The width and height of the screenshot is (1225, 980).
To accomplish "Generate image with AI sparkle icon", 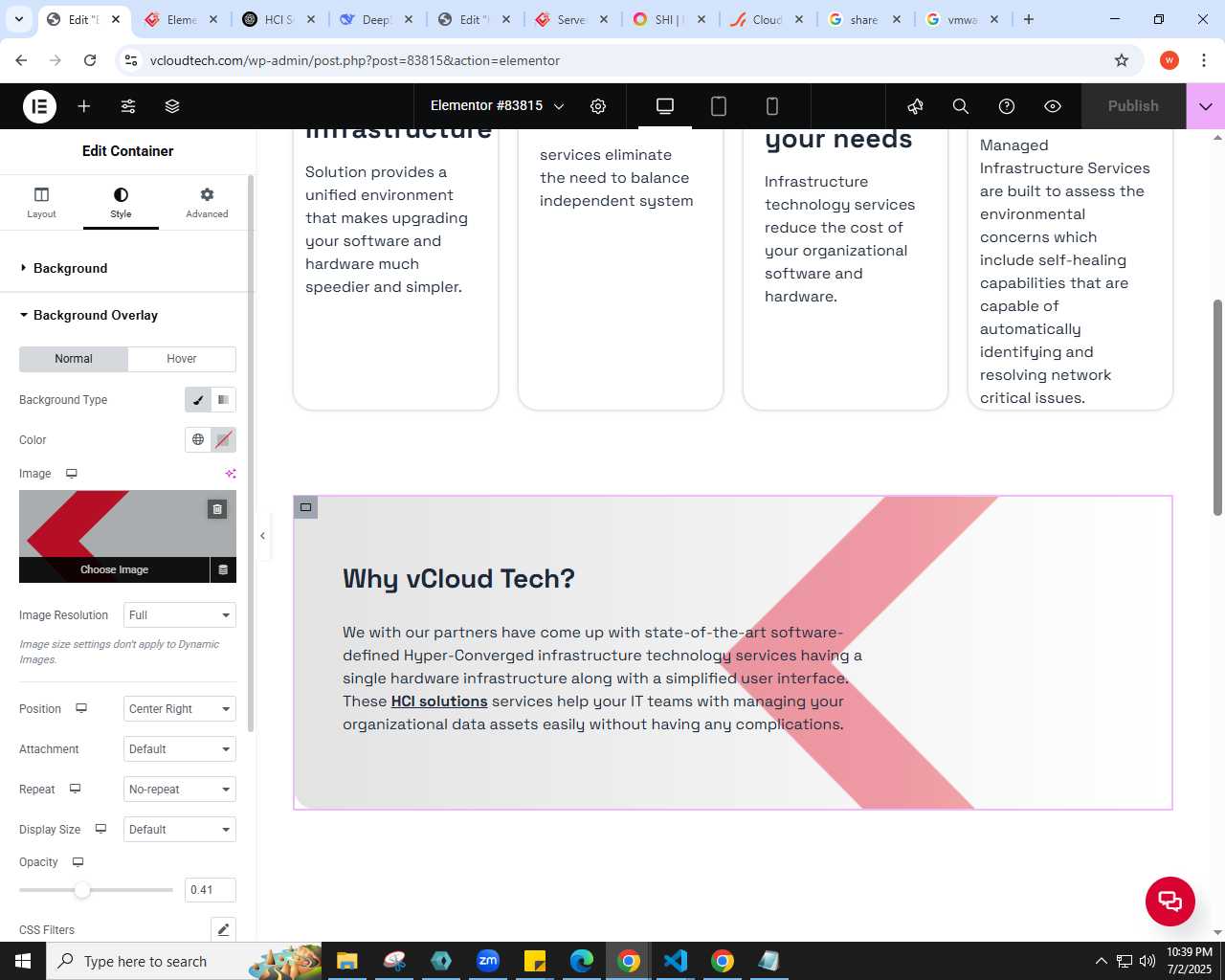I will pos(230,474).
